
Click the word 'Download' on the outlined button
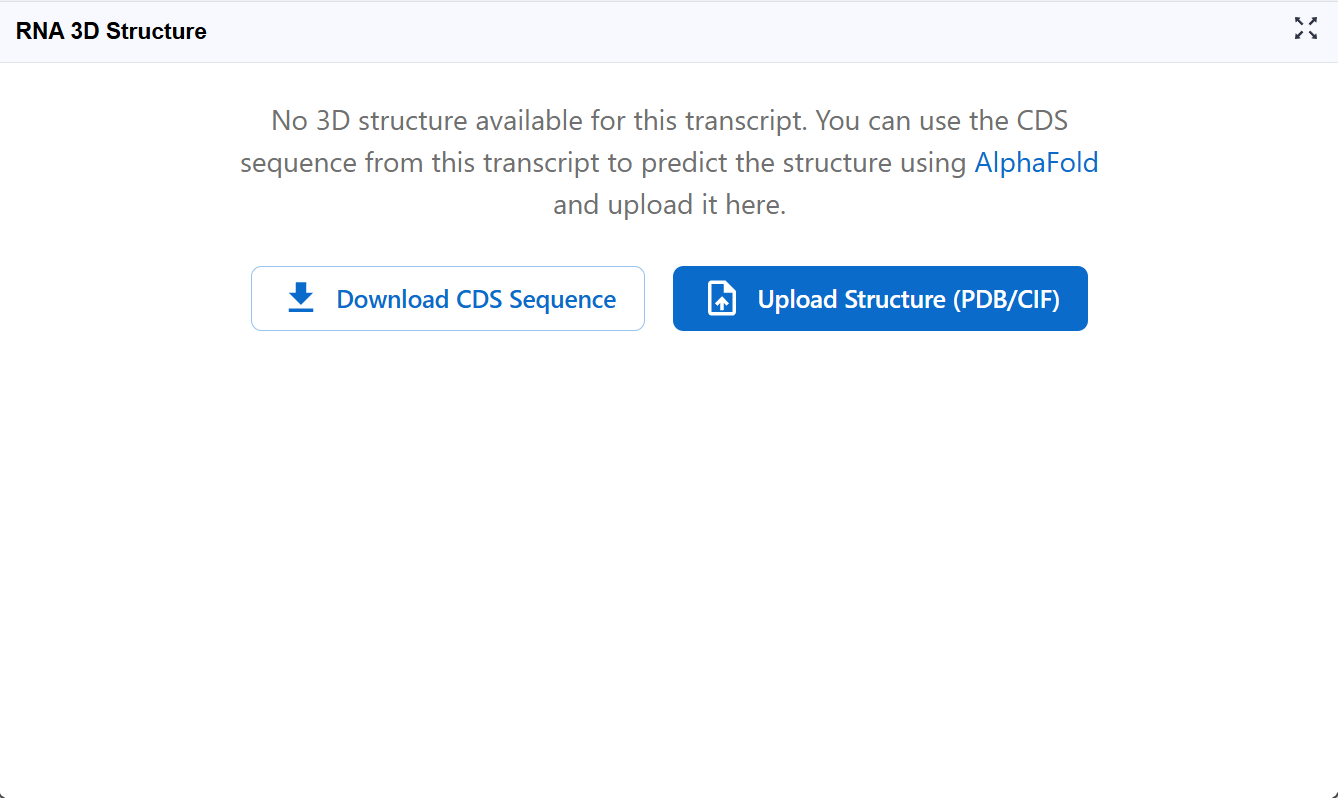392,299
